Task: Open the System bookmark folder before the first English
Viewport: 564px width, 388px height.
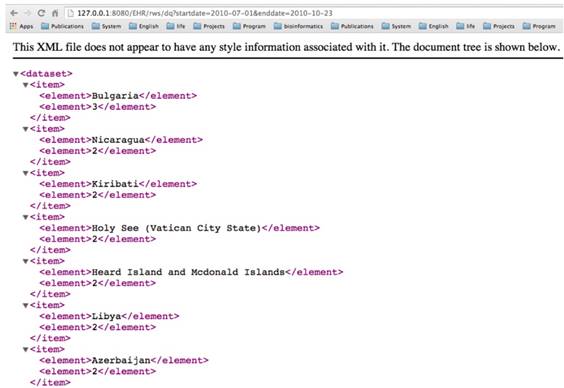Action: [106, 26]
